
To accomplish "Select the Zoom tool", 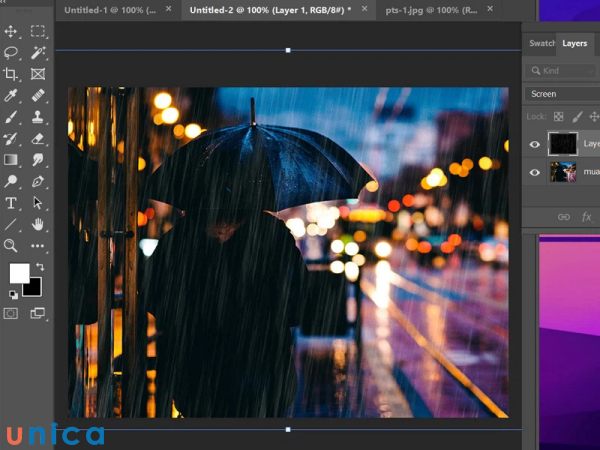I will click(11, 245).
